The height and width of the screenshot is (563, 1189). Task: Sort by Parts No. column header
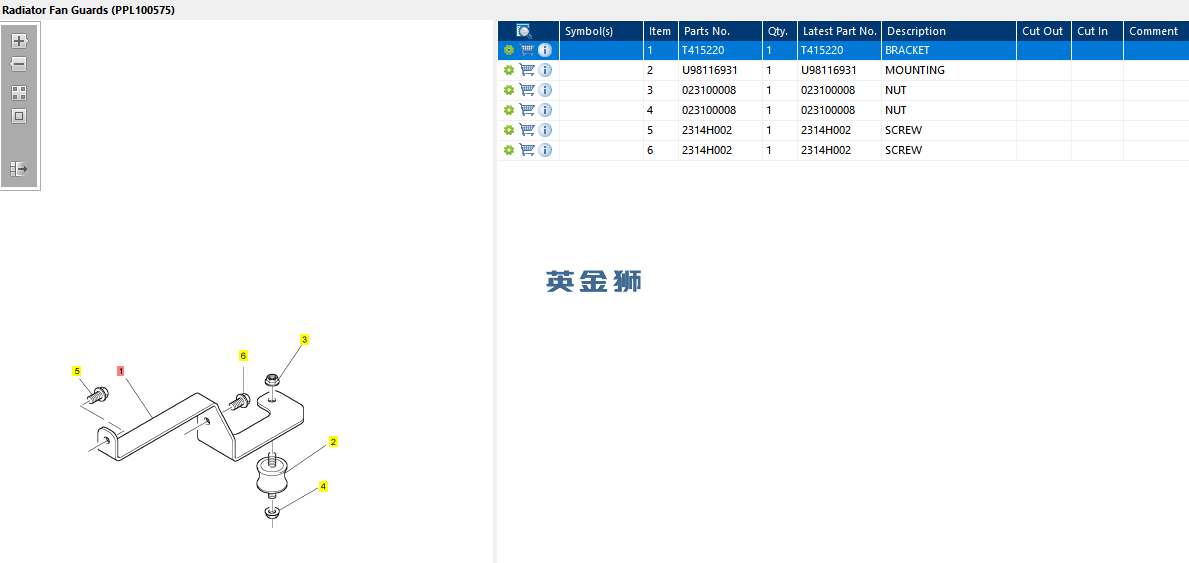(720, 31)
